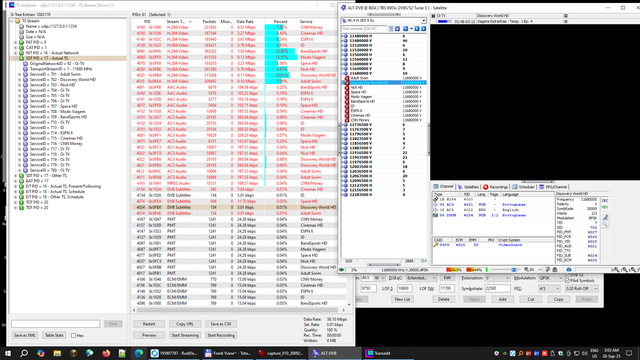This screenshot has width=640, height=360.
Task: Open taskbar search magnifier
Action: point(24,353)
